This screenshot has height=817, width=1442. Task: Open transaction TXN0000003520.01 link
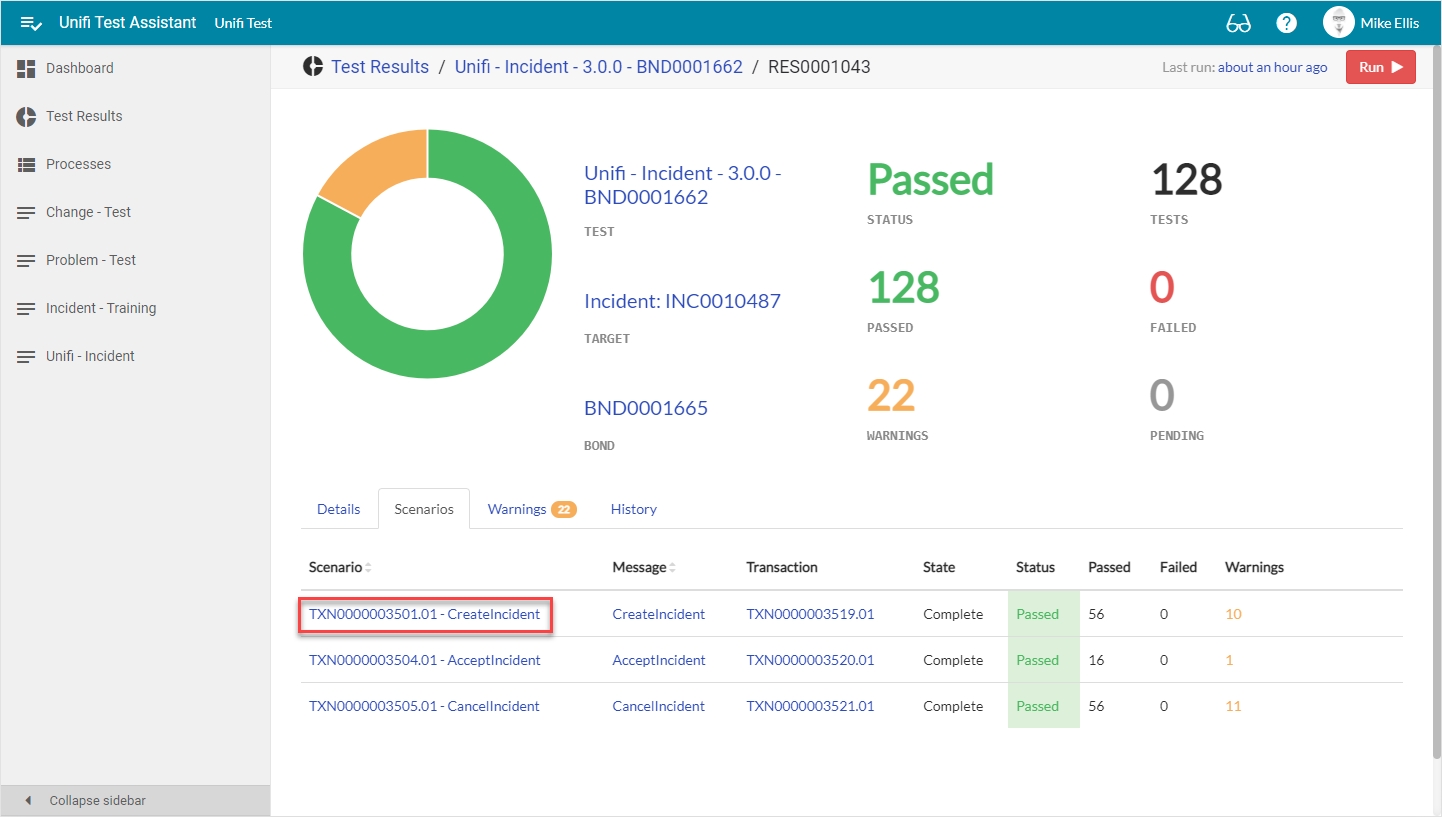(x=810, y=660)
